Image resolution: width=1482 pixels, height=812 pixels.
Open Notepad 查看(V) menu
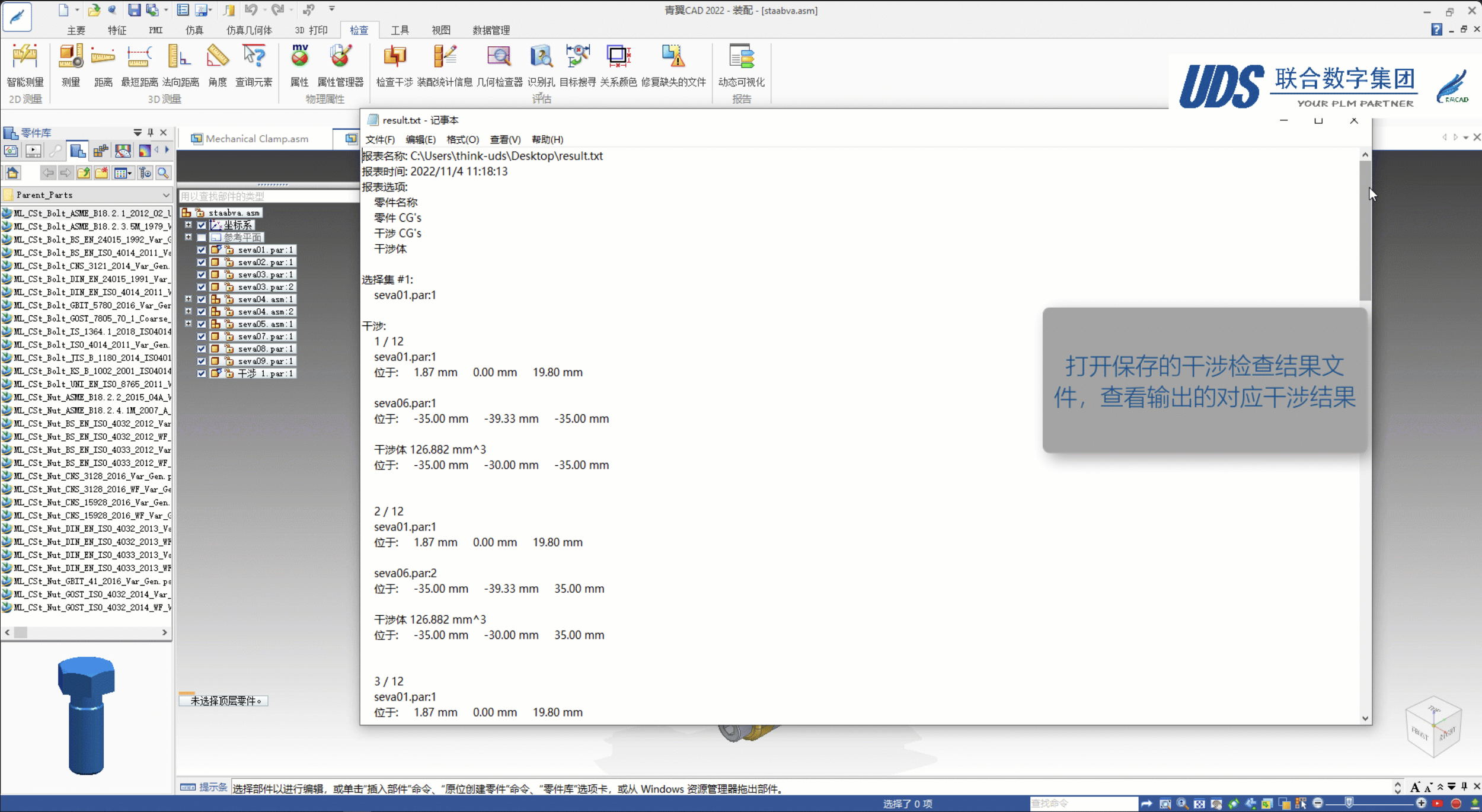[505, 139]
